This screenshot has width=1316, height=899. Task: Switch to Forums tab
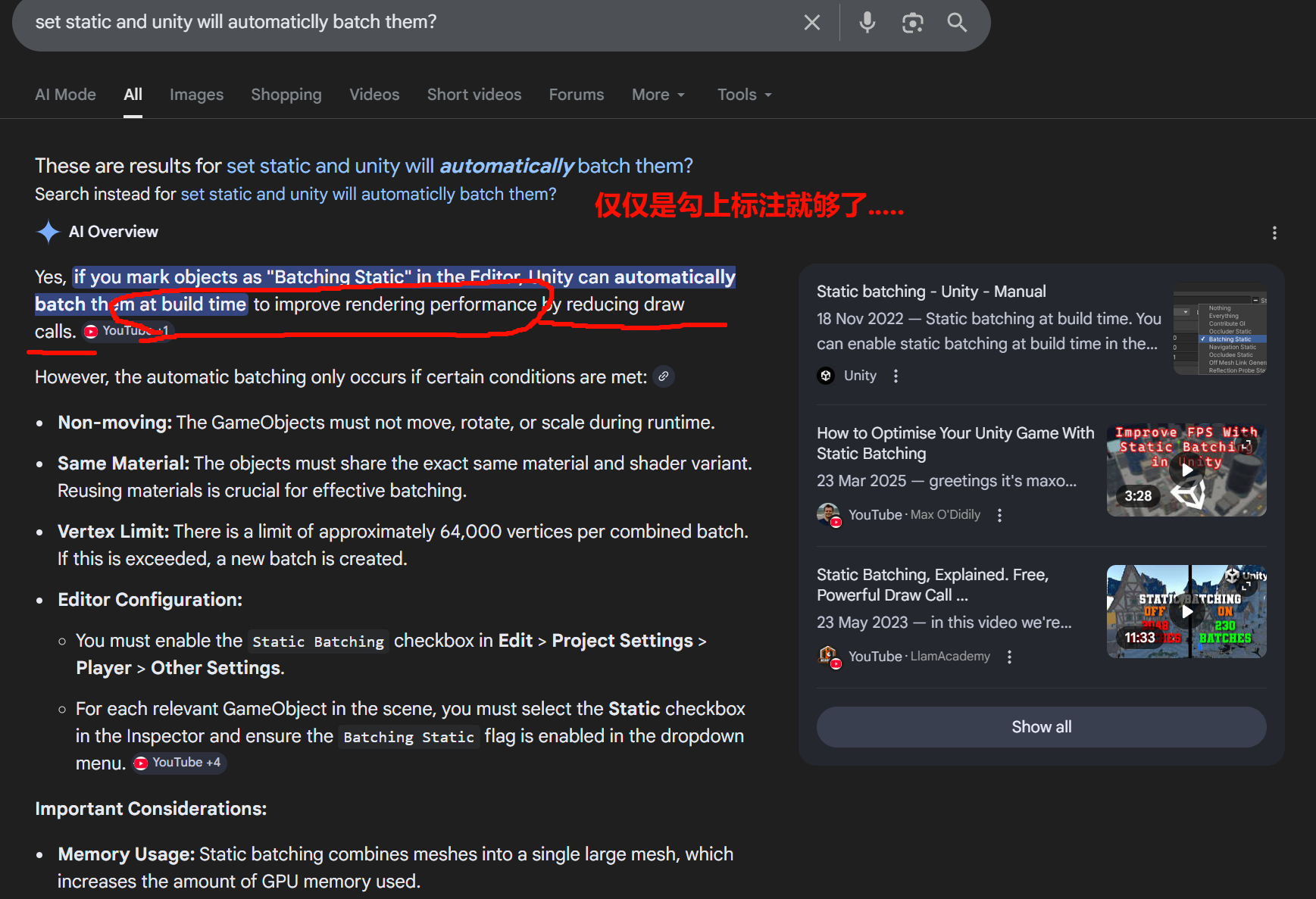click(x=577, y=95)
